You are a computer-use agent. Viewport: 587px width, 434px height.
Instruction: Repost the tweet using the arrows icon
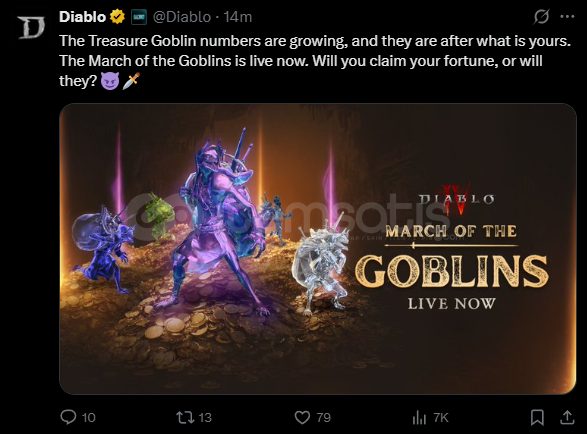(x=185, y=417)
